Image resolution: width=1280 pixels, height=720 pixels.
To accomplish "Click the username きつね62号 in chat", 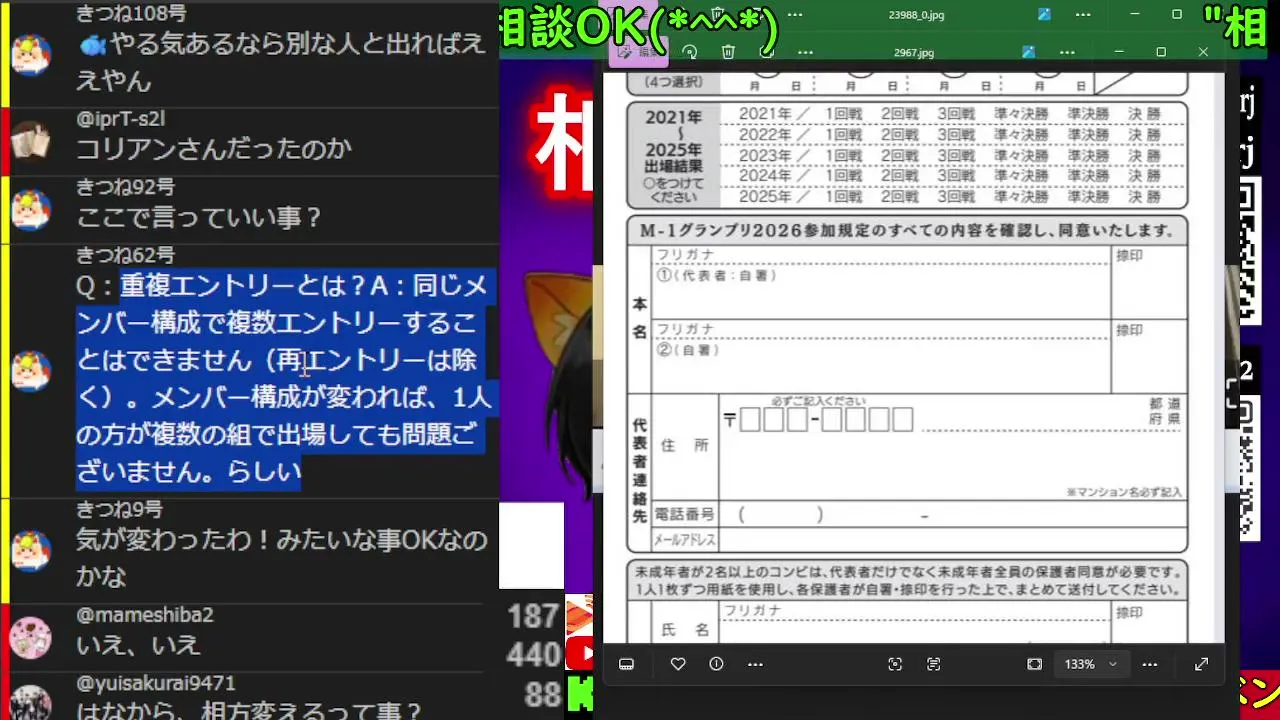I will (125, 255).
